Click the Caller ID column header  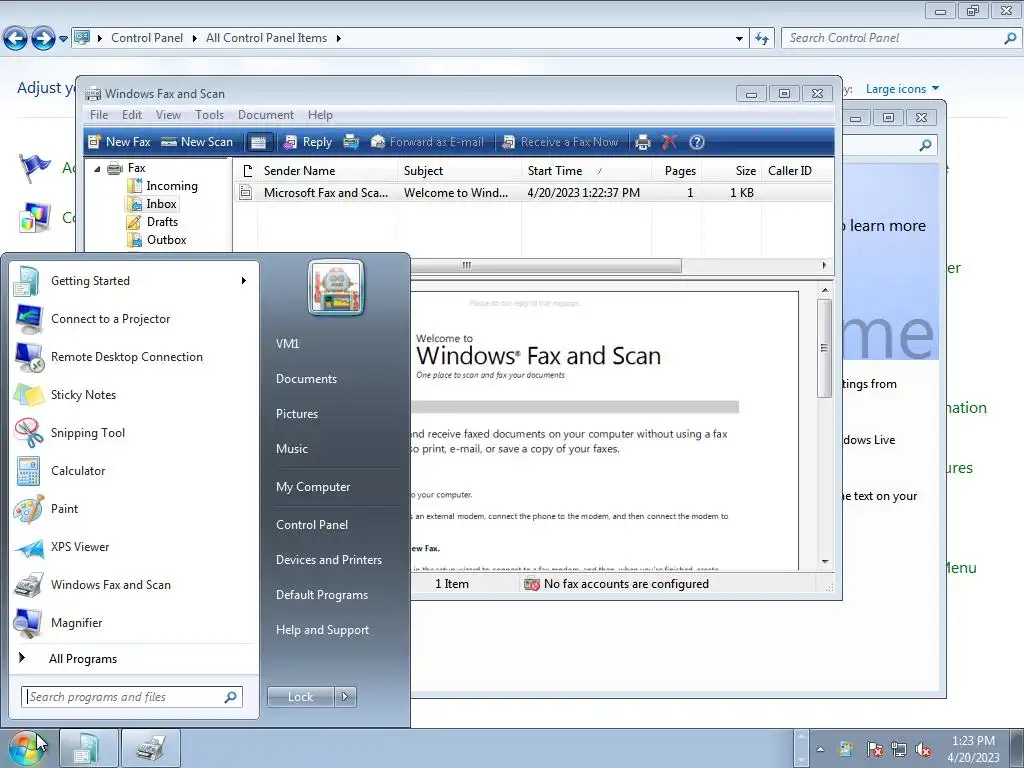(796, 171)
